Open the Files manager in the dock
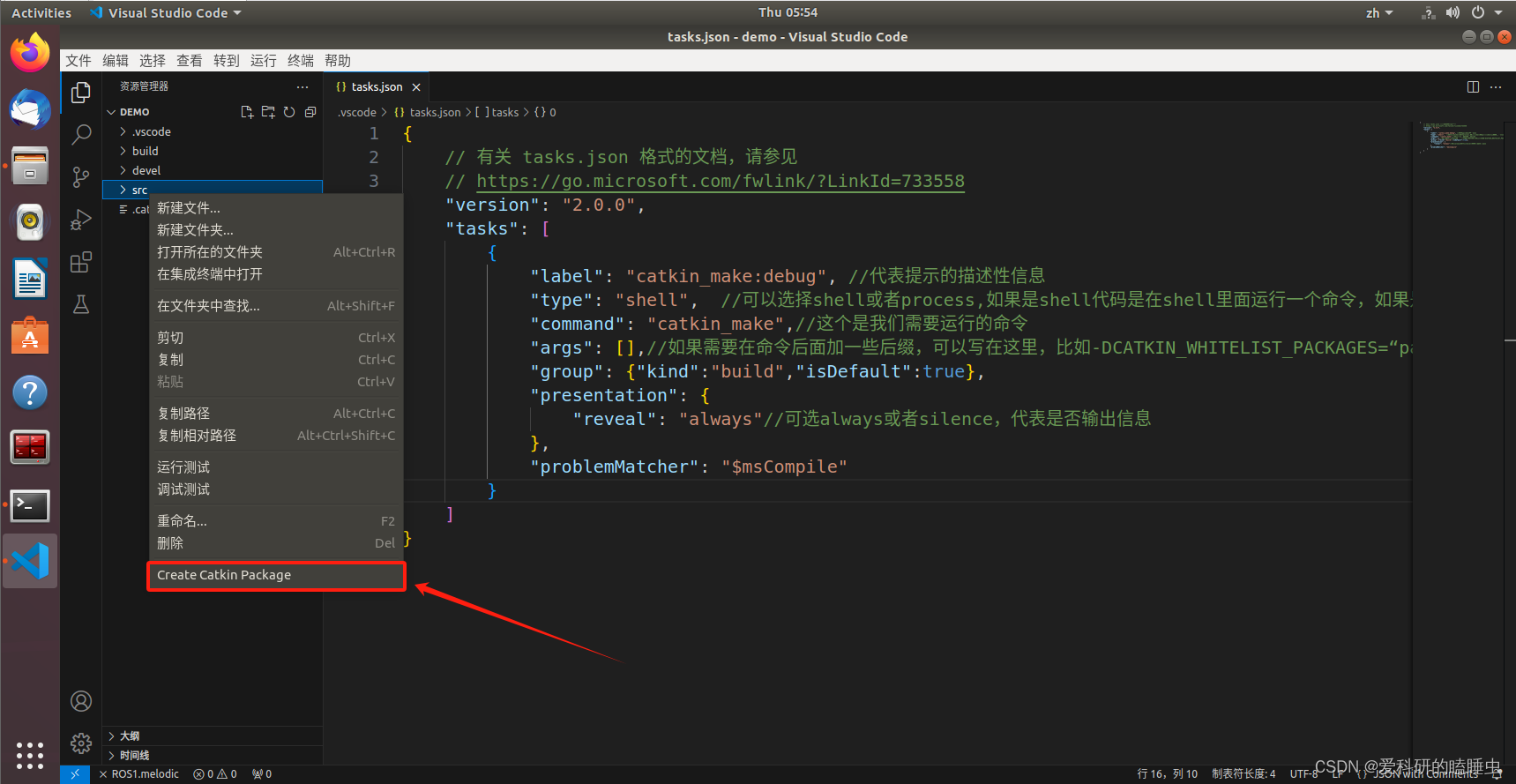Image resolution: width=1516 pixels, height=784 pixels. click(x=30, y=166)
